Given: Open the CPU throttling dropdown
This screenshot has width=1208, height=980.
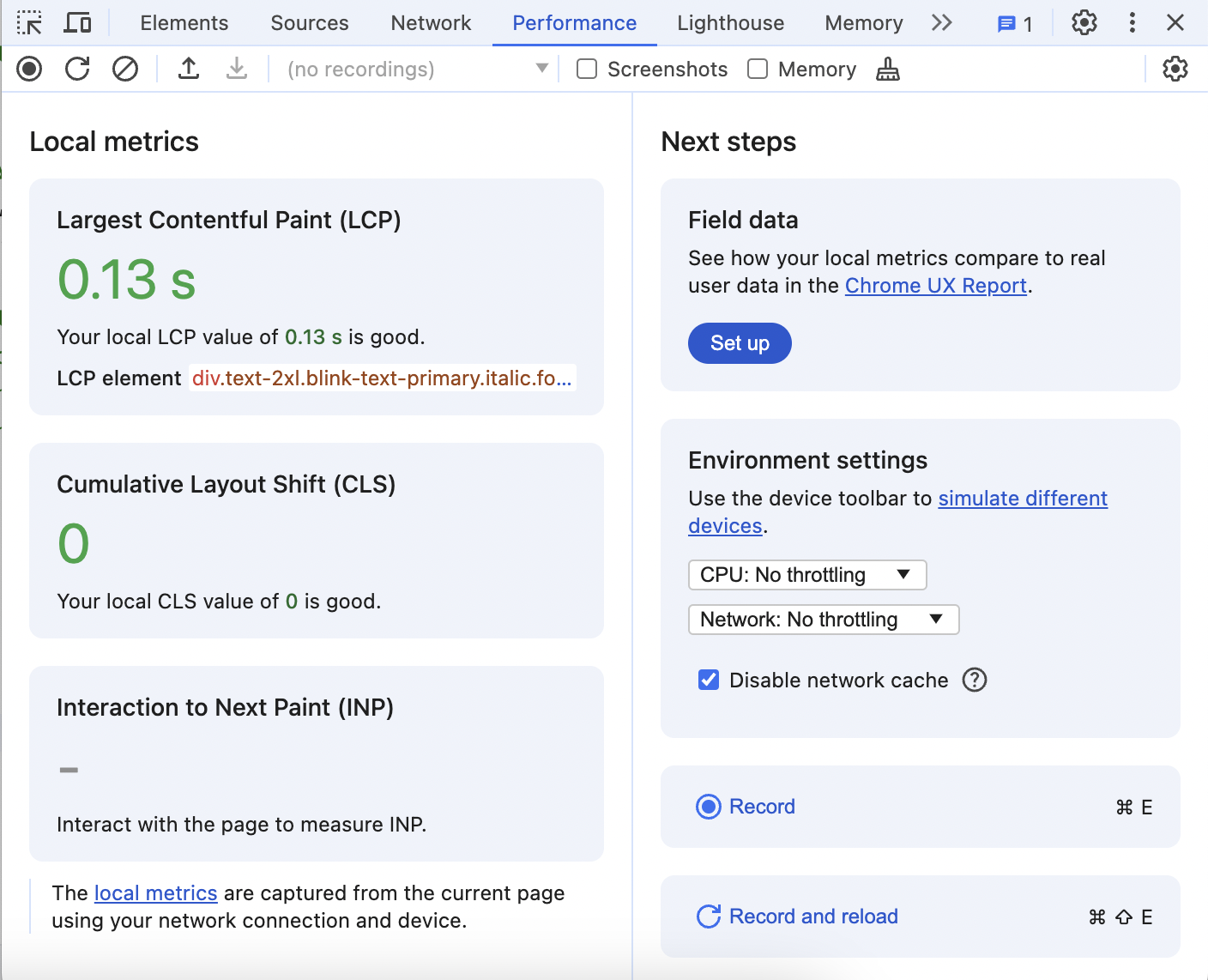Looking at the screenshot, I should coord(806,575).
